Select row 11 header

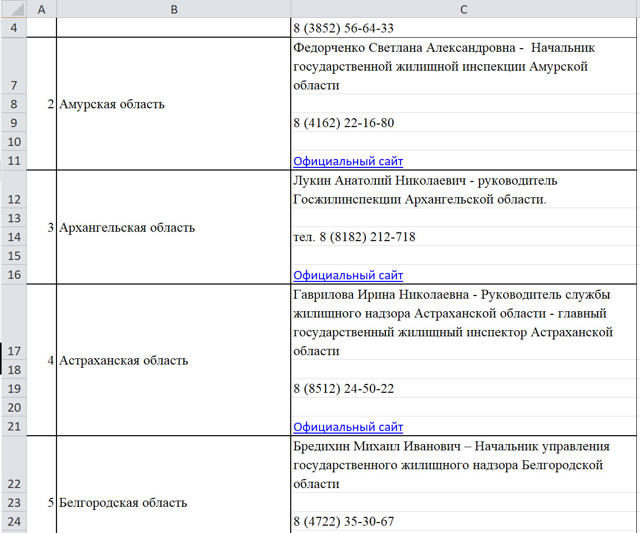coord(14,160)
